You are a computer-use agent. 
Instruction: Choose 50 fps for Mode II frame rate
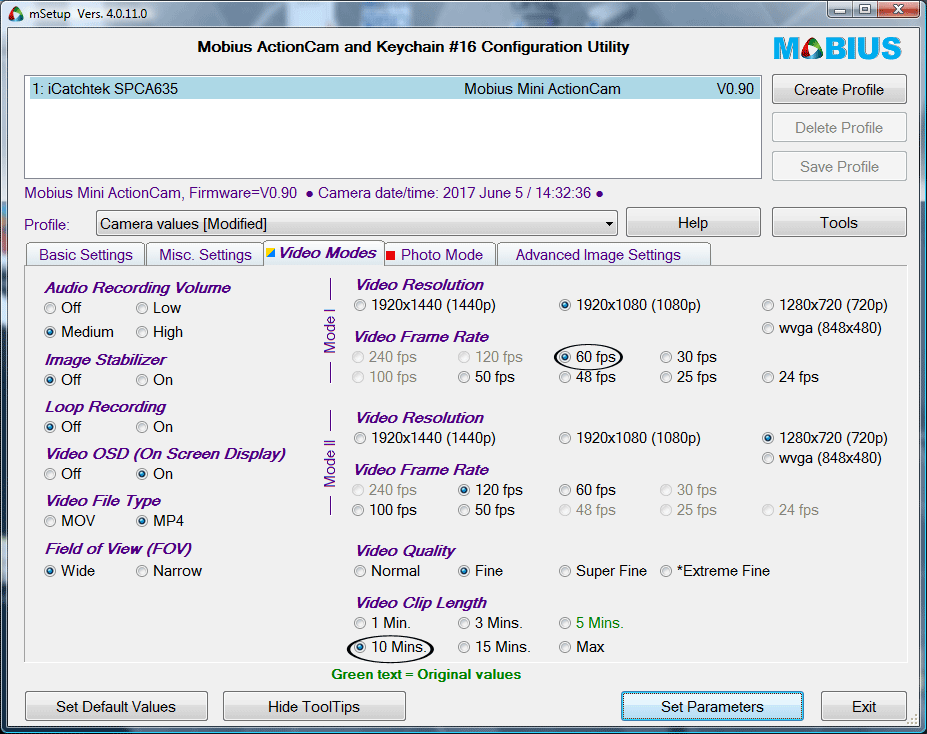point(486,510)
